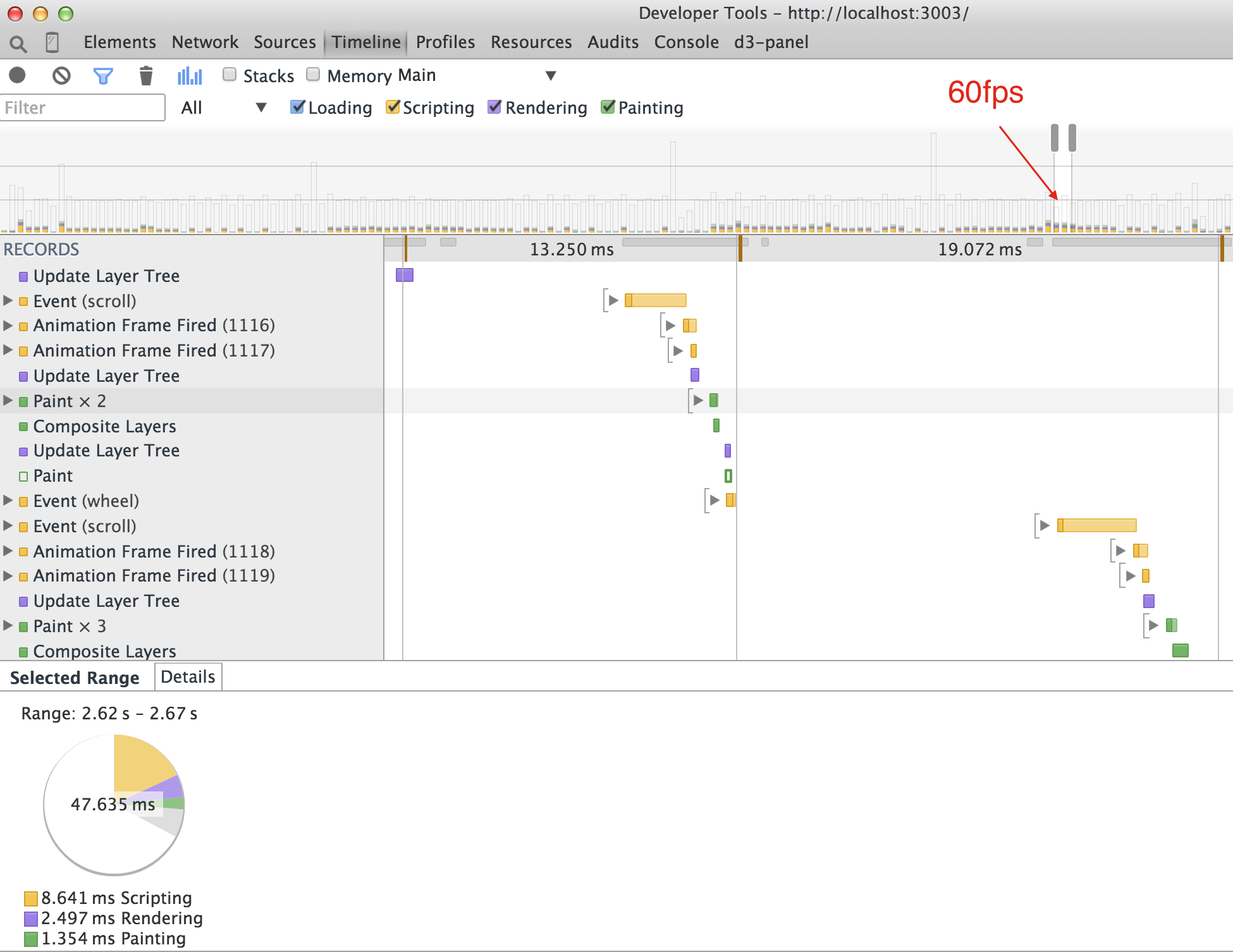Click purple Update Layer Tree bar in timeline
Screen dimensions: 1233x952
pyautogui.click(x=405, y=275)
